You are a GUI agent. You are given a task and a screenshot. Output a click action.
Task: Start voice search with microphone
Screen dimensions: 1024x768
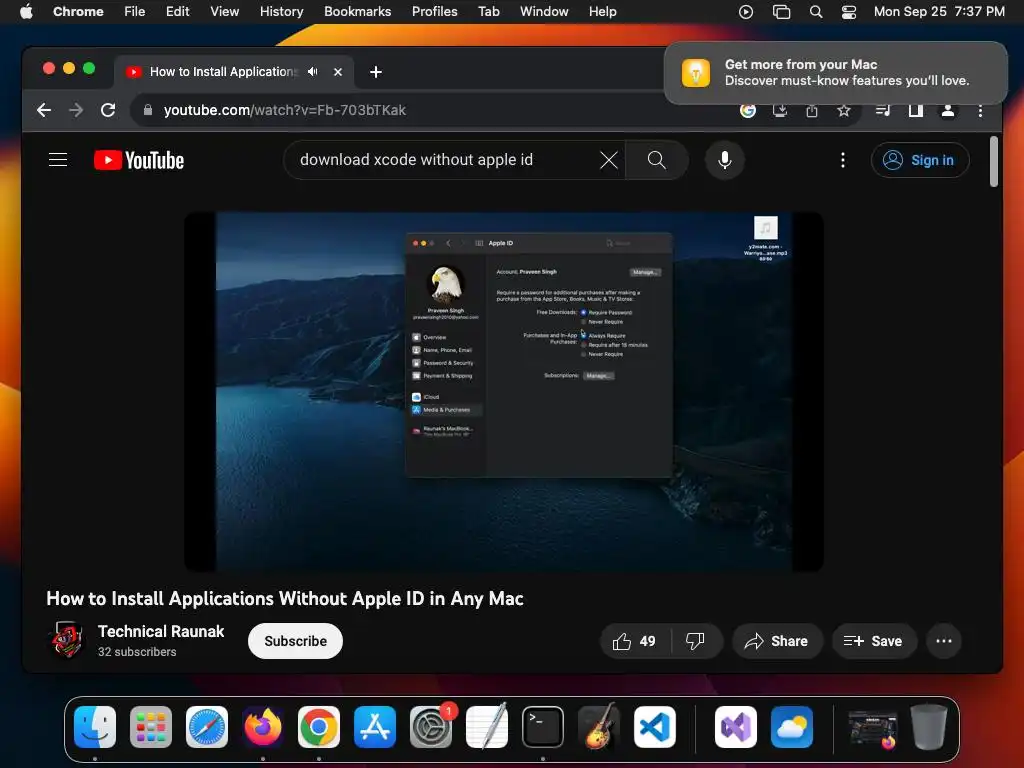[724, 160]
